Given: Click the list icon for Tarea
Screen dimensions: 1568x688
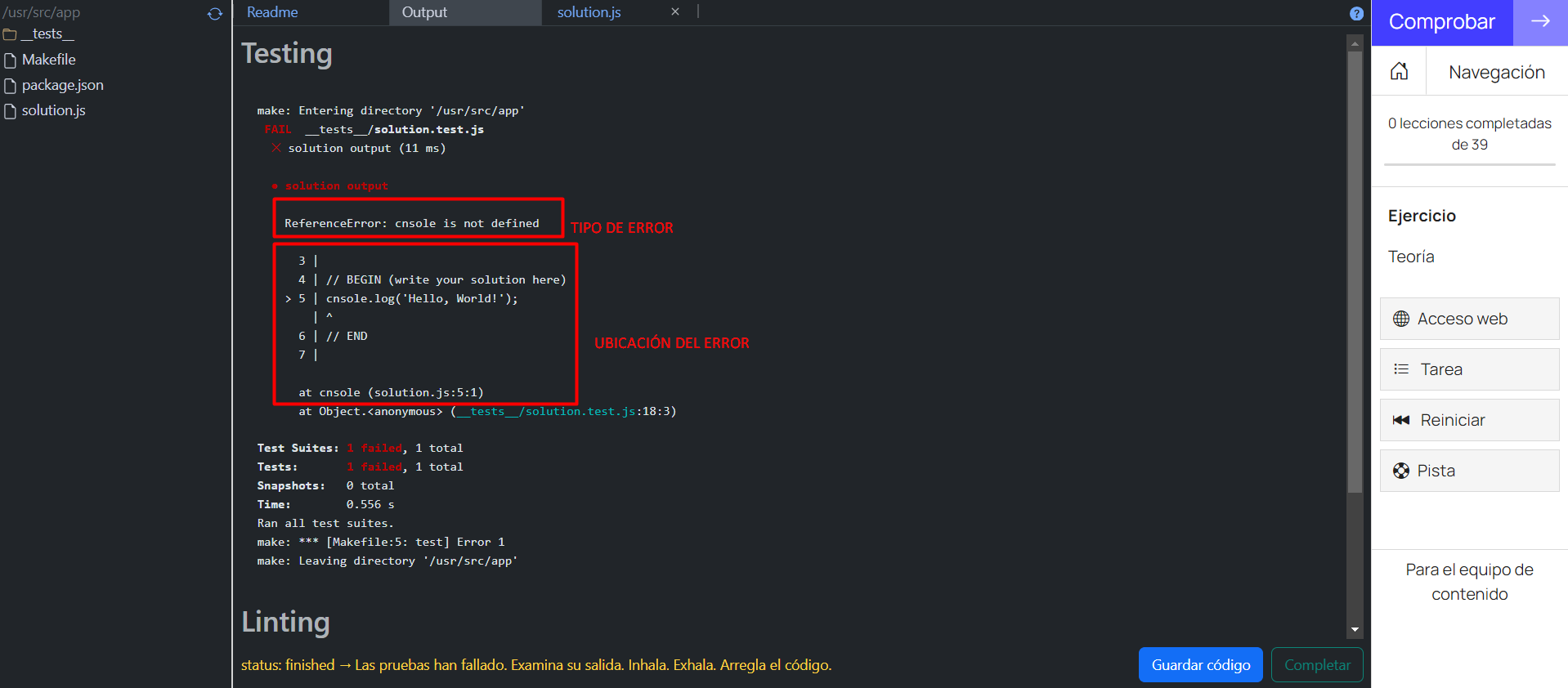Looking at the screenshot, I should coord(1401,369).
